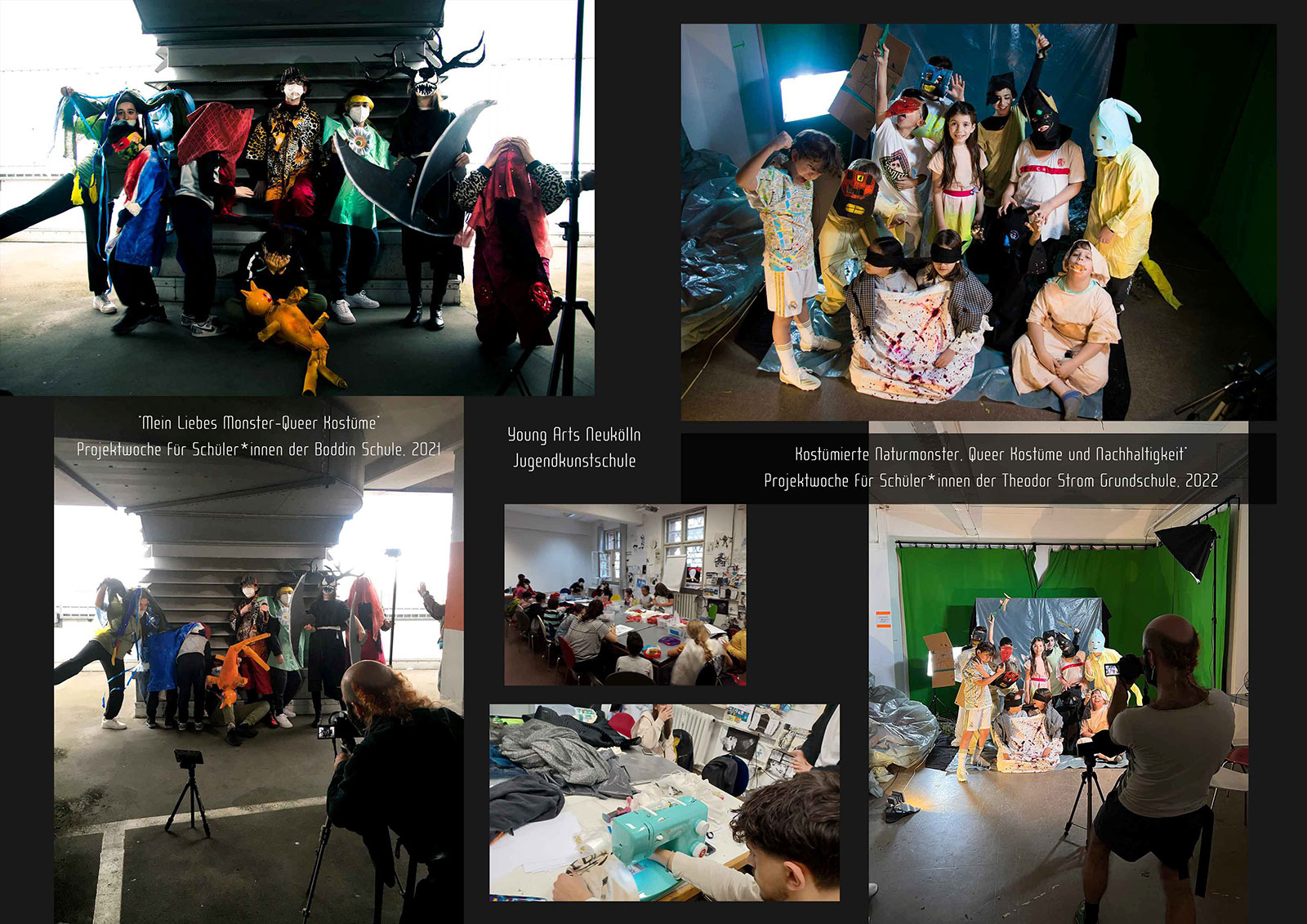Image resolution: width=1307 pixels, height=924 pixels.
Task: Select the "Mein Liebes Monster-Queer Kostüme" caption
Action: pos(258,423)
